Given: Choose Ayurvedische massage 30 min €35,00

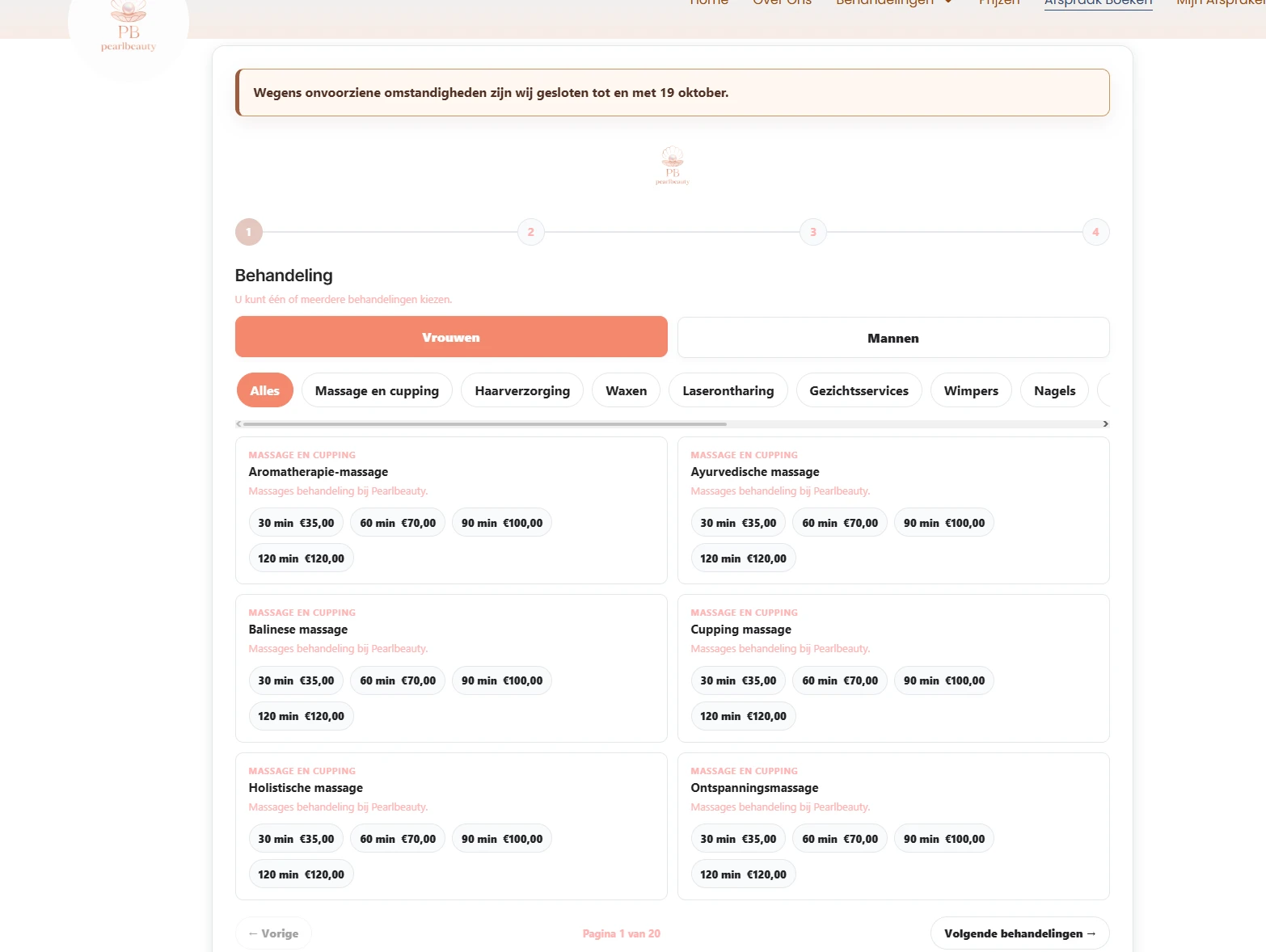Looking at the screenshot, I should pos(738,523).
